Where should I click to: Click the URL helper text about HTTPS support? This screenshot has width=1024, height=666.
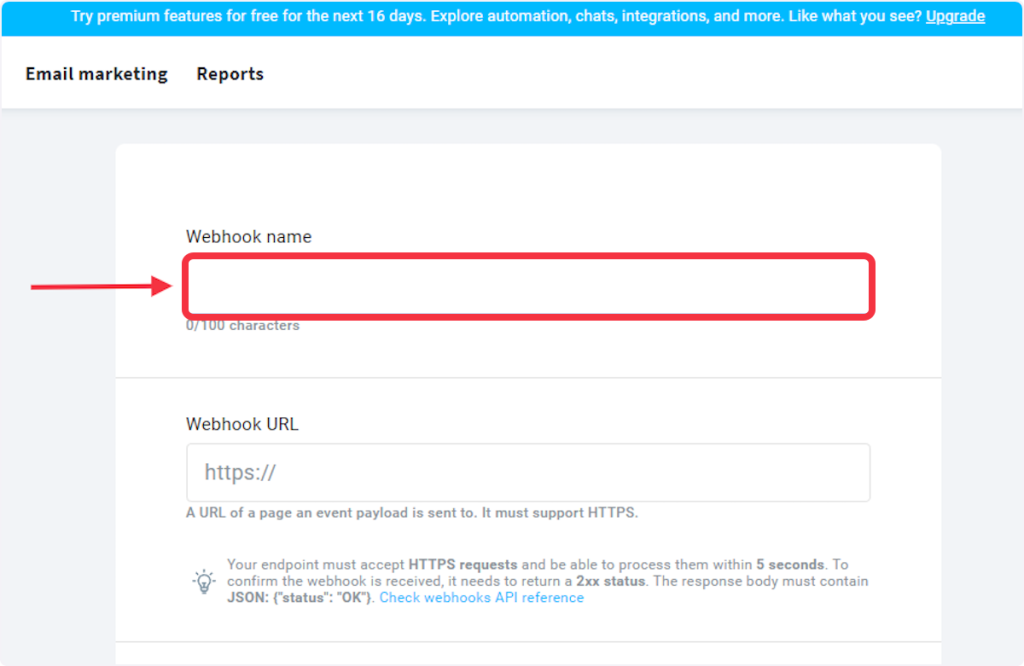(x=411, y=513)
